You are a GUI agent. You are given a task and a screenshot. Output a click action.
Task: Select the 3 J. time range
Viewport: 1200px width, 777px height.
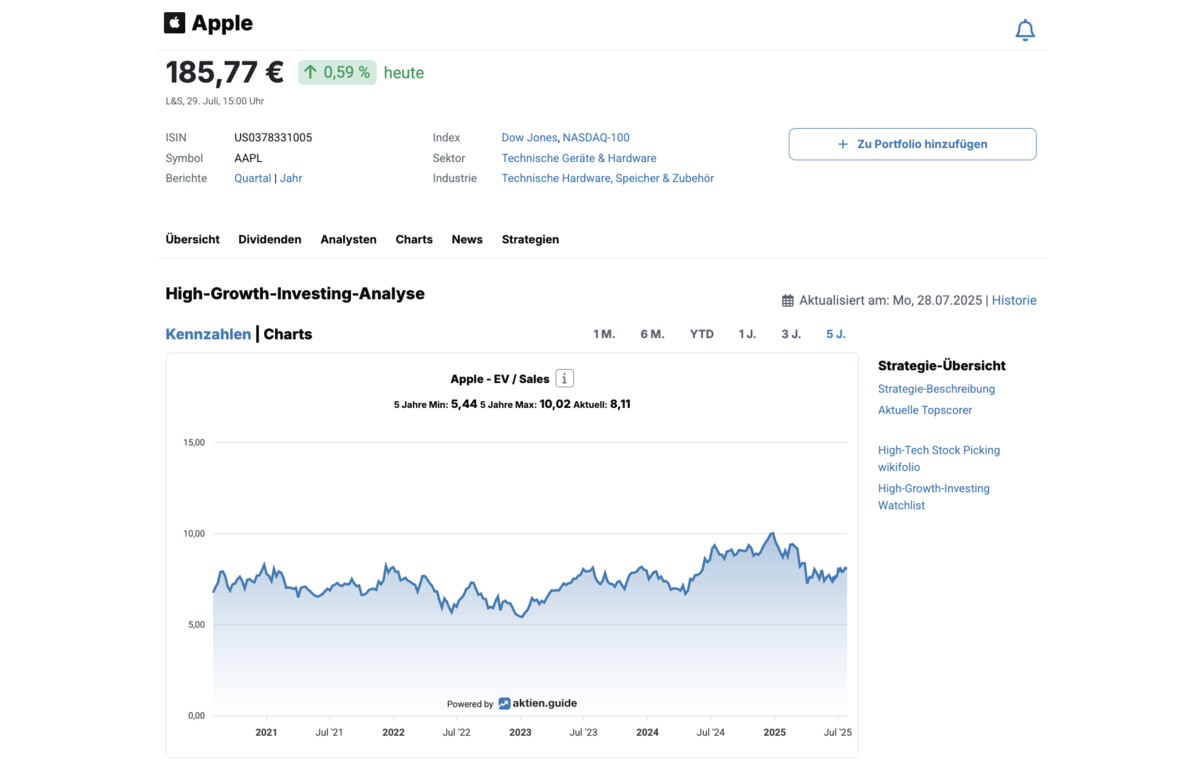[x=791, y=334]
